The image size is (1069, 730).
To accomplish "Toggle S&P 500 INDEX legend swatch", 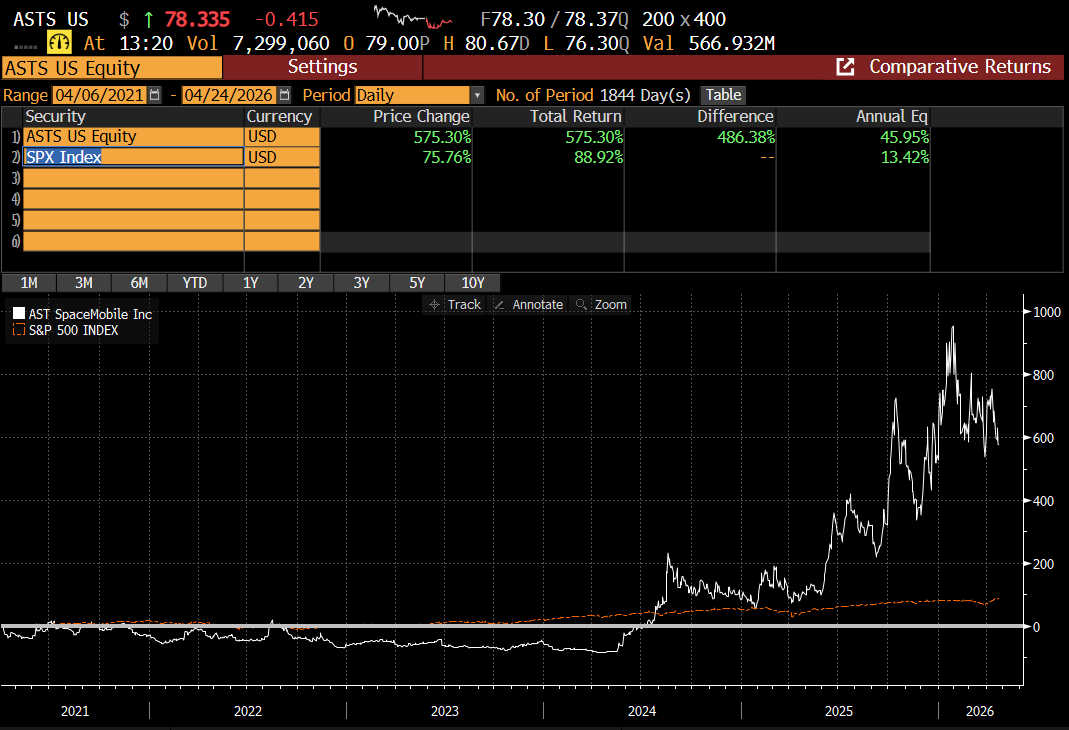I will (x=19, y=330).
